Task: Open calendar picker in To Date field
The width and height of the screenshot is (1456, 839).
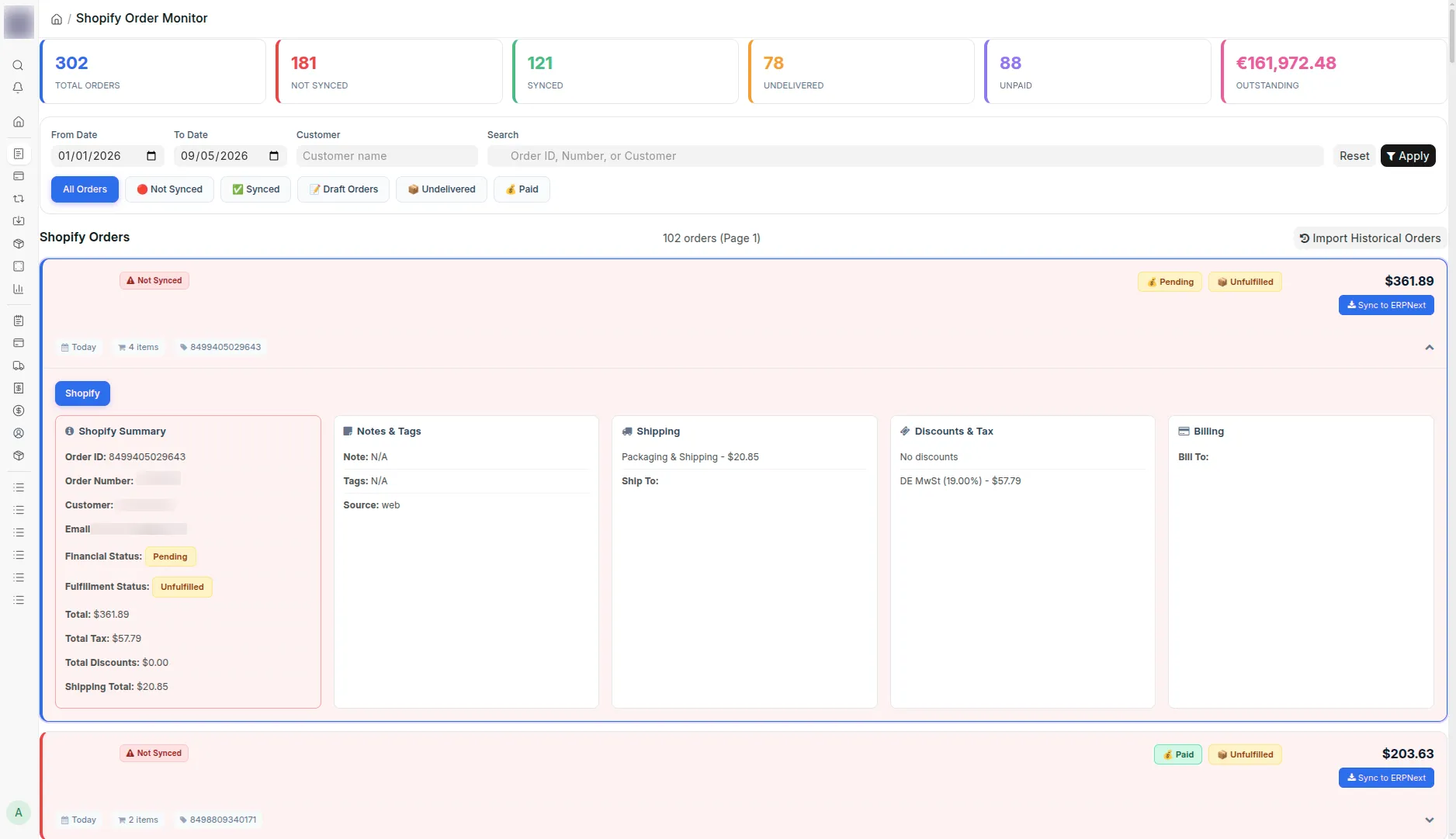Action: tap(274, 156)
